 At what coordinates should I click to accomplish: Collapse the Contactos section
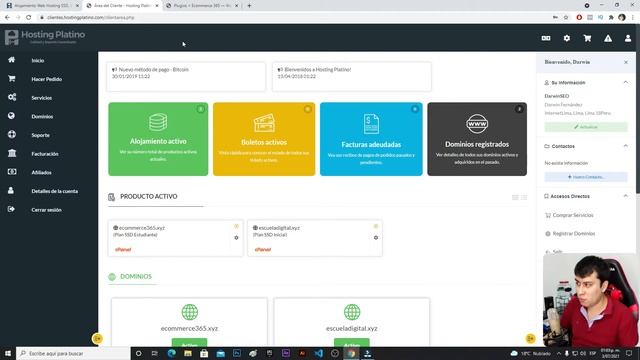click(626, 146)
